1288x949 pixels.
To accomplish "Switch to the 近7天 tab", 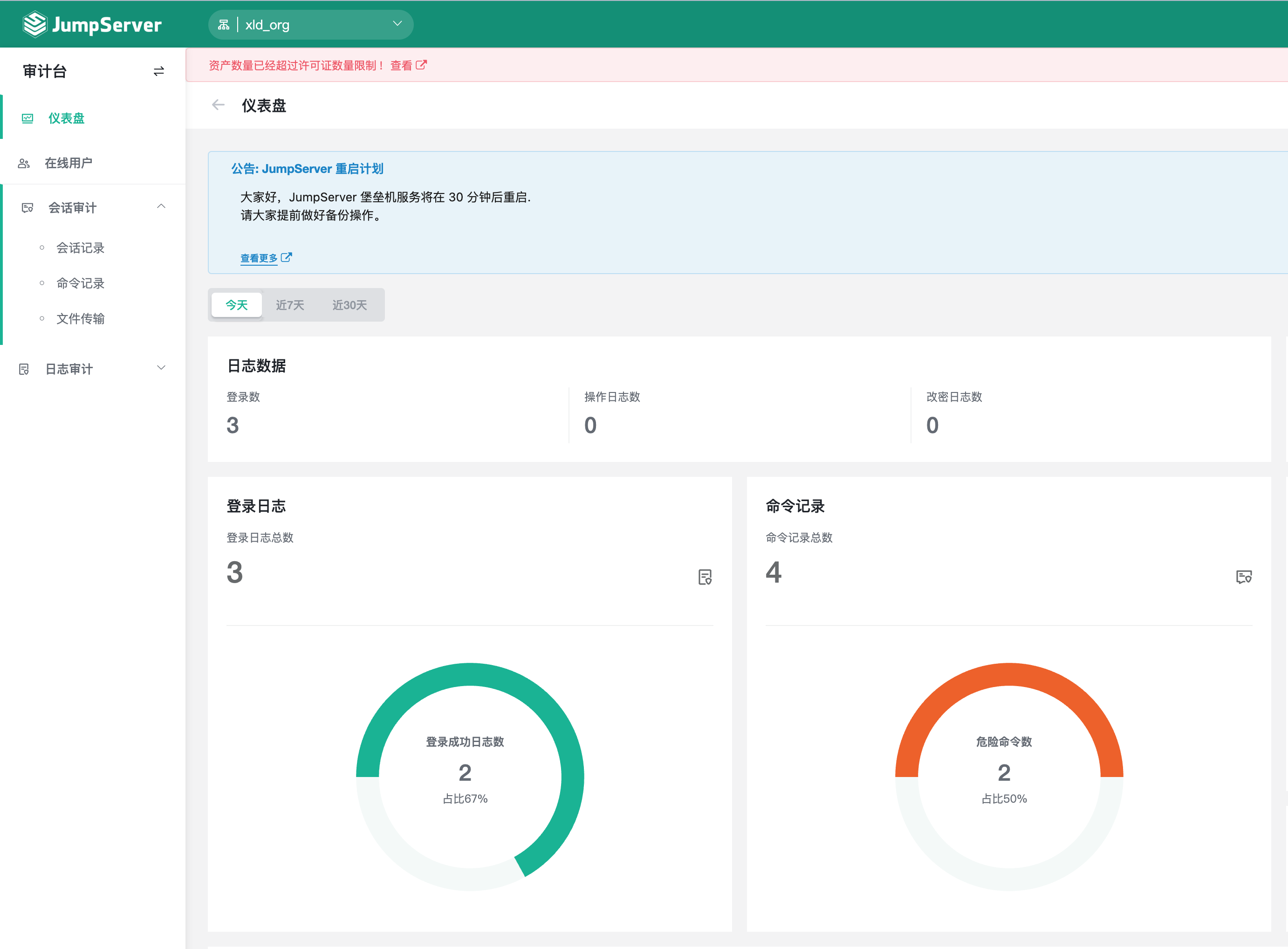I will click(291, 305).
